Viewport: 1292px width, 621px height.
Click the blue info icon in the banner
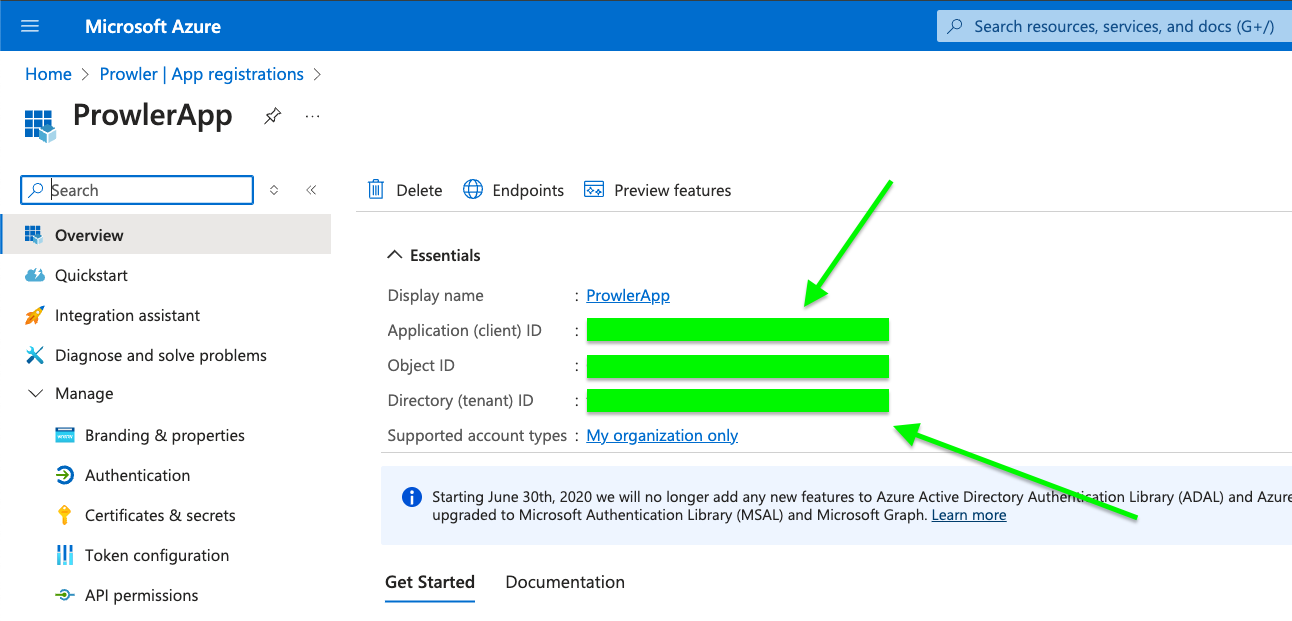(411, 497)
